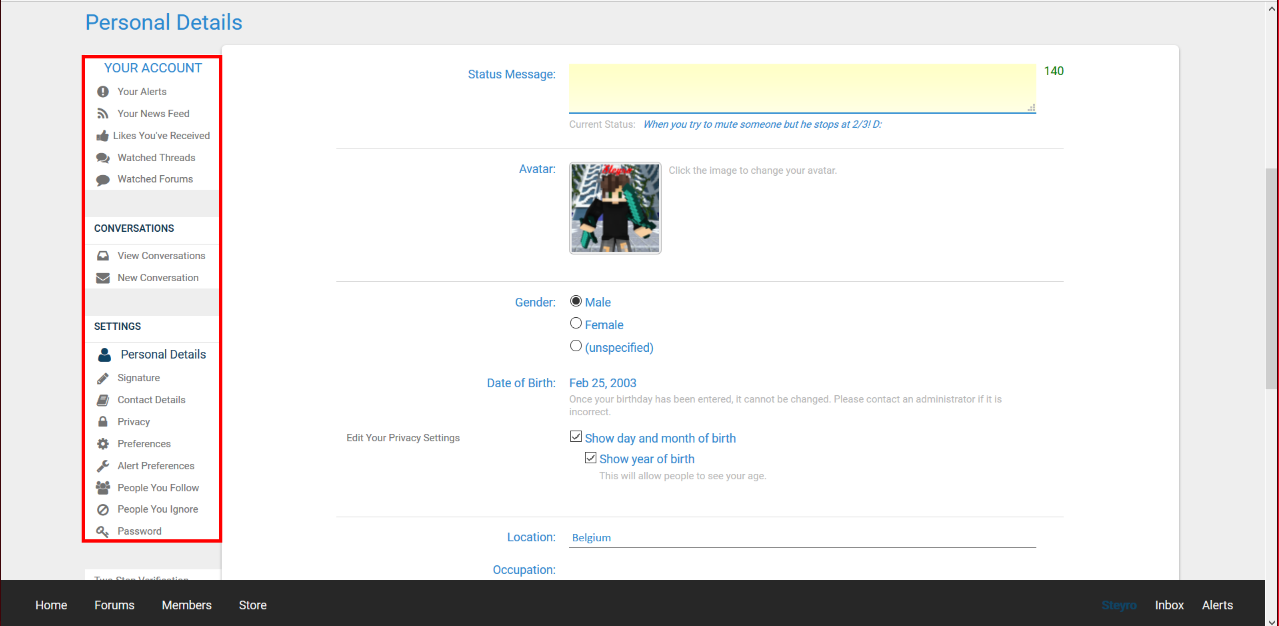This screenshot has height=626, width=1279.
Task: Select the Male gender option
Action: coord(576,301)
